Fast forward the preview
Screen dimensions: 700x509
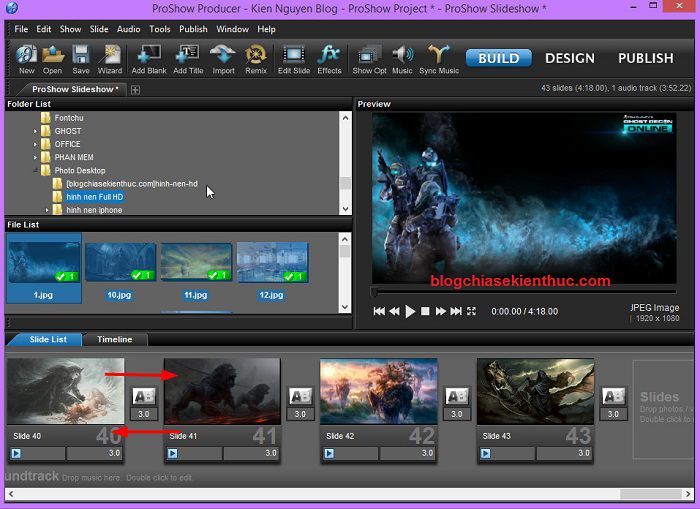click(x=441, y=311)
